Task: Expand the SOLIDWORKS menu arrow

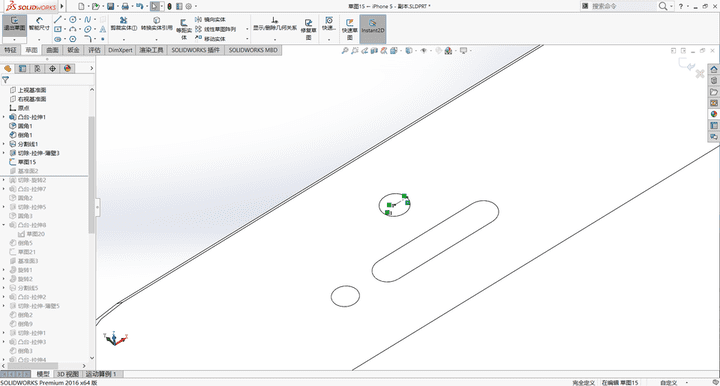Action: 62,6
